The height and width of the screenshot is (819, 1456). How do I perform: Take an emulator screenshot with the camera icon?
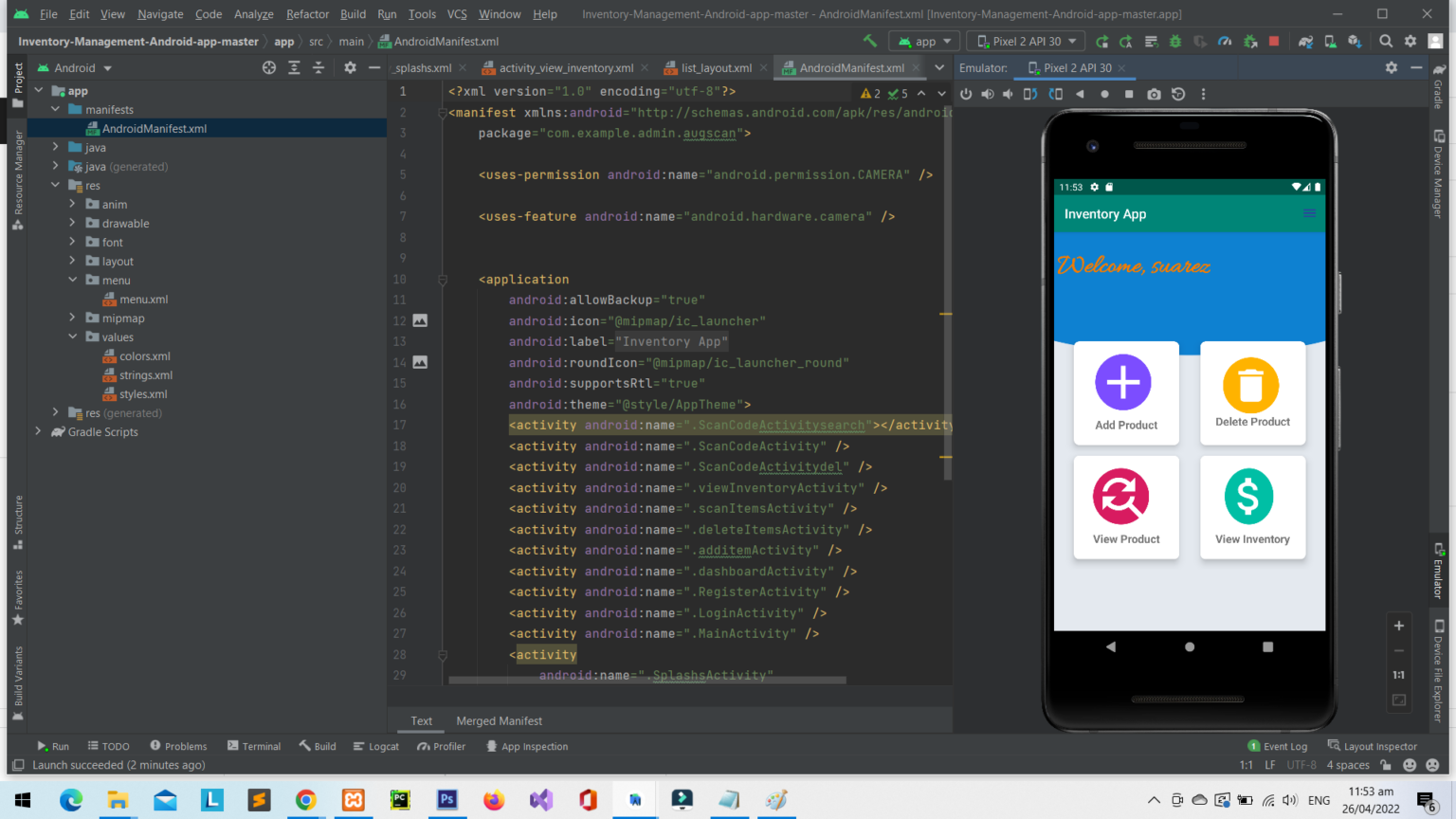pyautogui.click(x=1154, y=93)
